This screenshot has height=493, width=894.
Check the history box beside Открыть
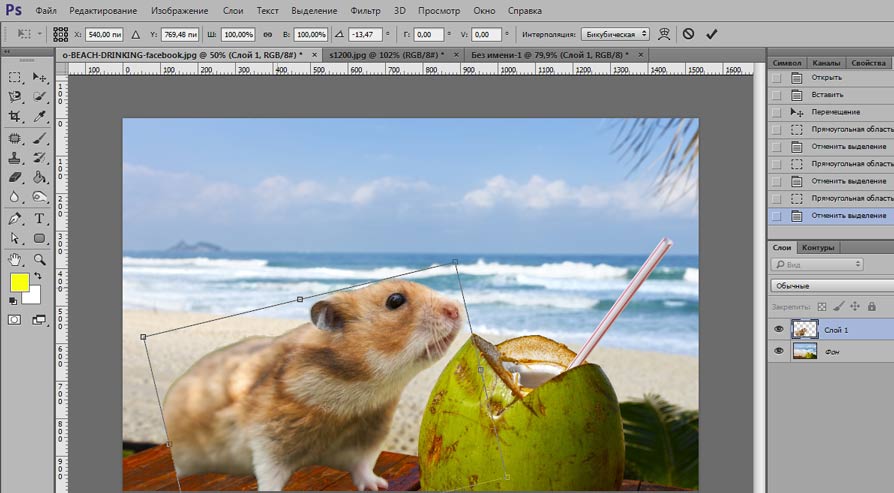pos(777,78)
